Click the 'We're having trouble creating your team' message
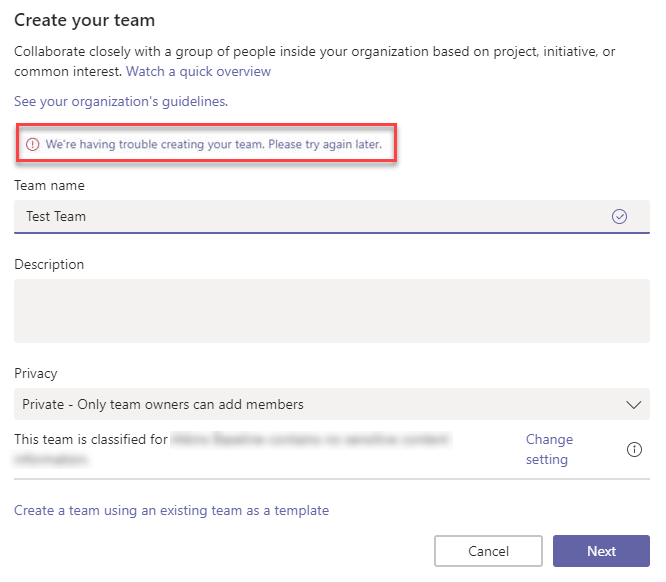Image resolution: width=666 pixels, height=582 pixels. point(214,144)
